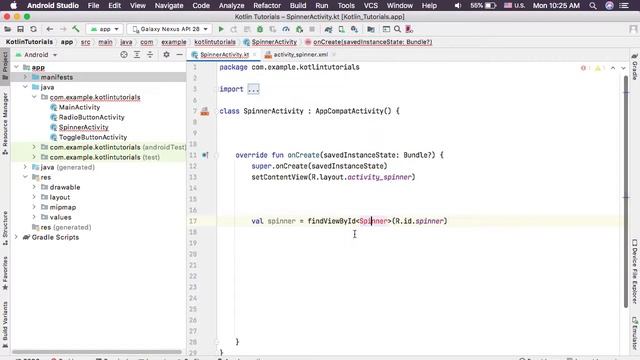Collapse the app module tree node

[x=16, y=67]
